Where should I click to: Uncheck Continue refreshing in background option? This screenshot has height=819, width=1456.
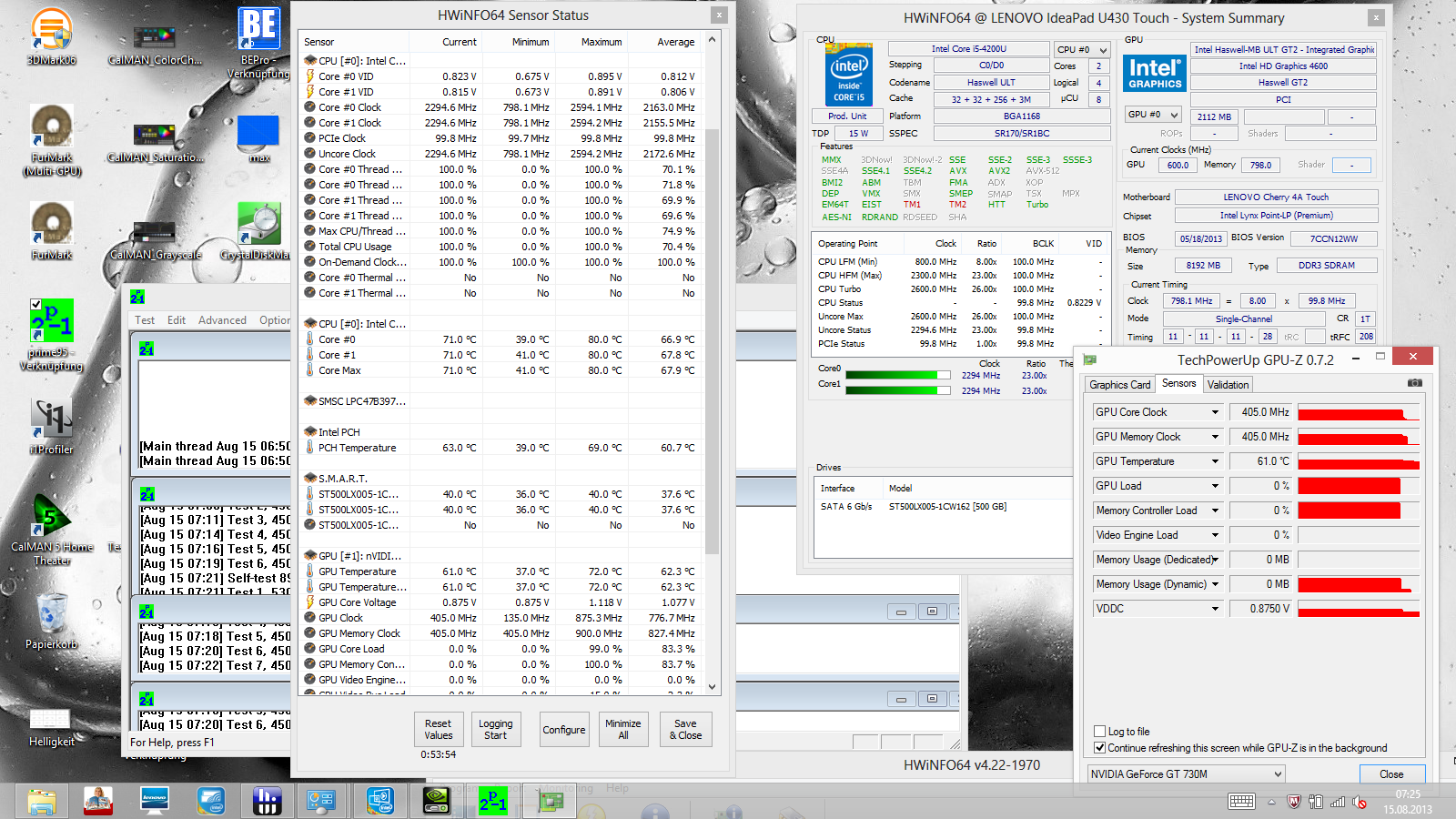(1100, 748)
